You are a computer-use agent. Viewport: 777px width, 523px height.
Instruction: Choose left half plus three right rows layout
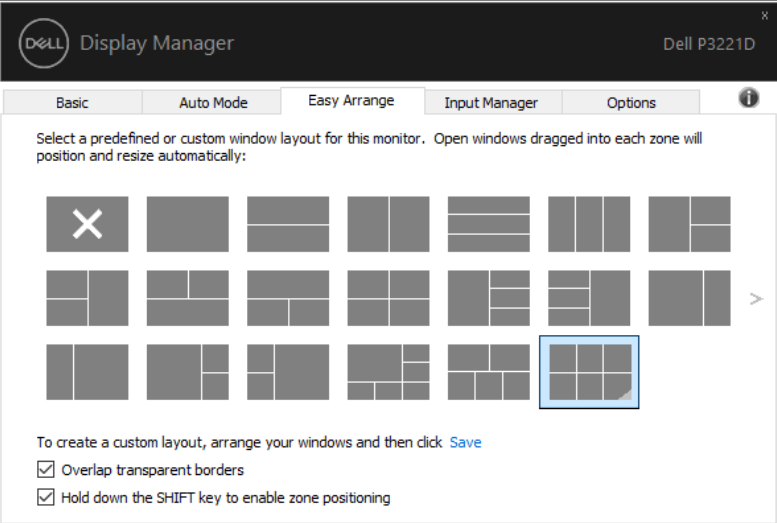pyautogui.click(x=489, y=298)
